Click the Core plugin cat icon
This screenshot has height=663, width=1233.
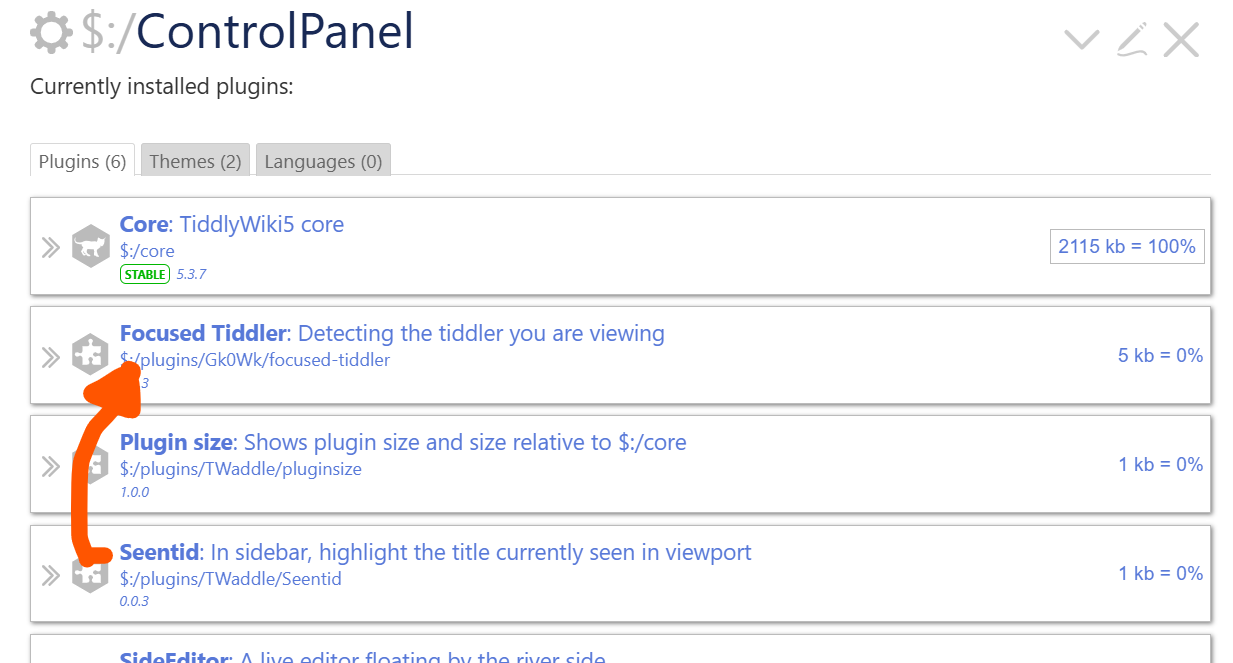pyautogui.click(x=91, y=247)
